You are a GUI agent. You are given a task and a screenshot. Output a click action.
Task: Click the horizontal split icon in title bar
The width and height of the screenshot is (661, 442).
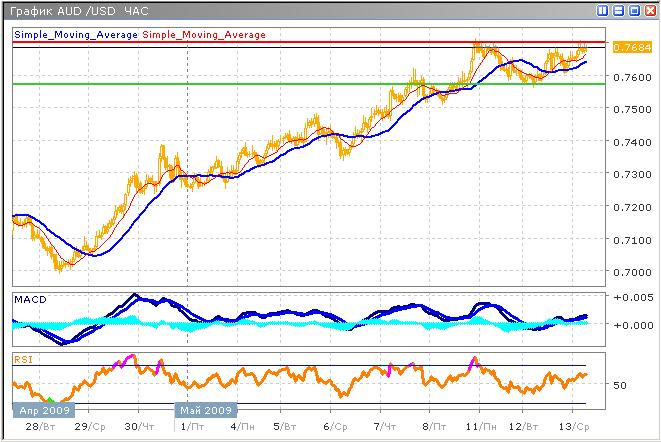point(617,11)
